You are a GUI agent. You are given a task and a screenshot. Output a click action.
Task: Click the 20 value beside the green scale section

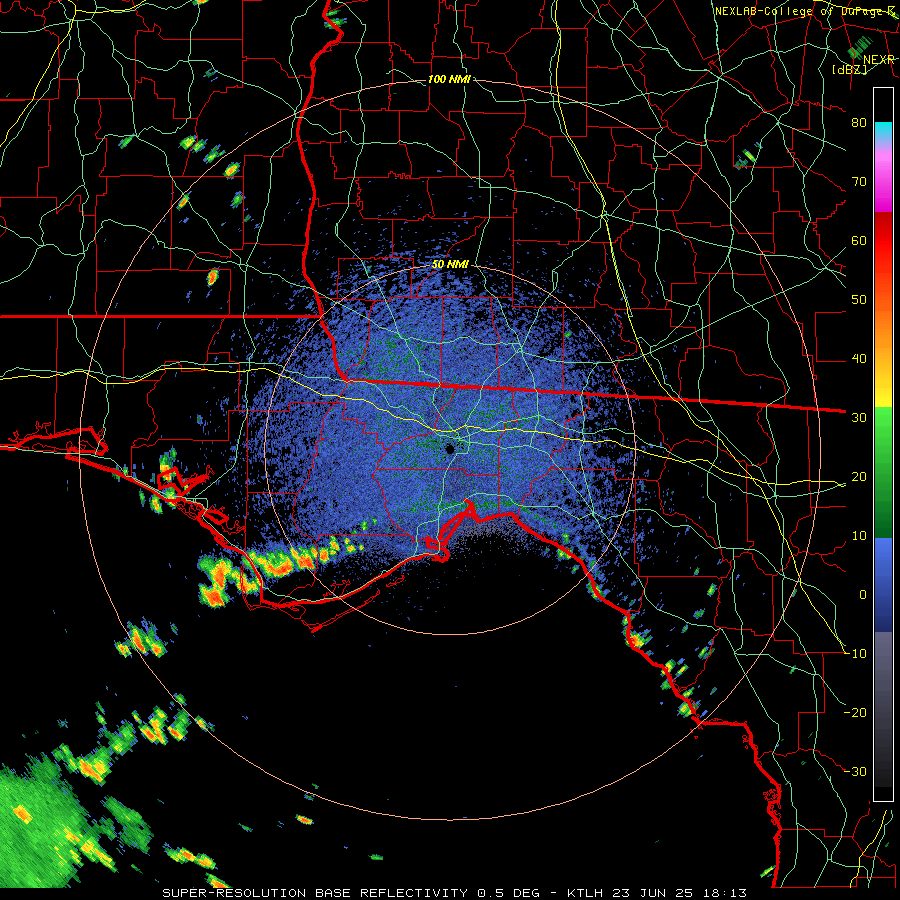(859, 477)
